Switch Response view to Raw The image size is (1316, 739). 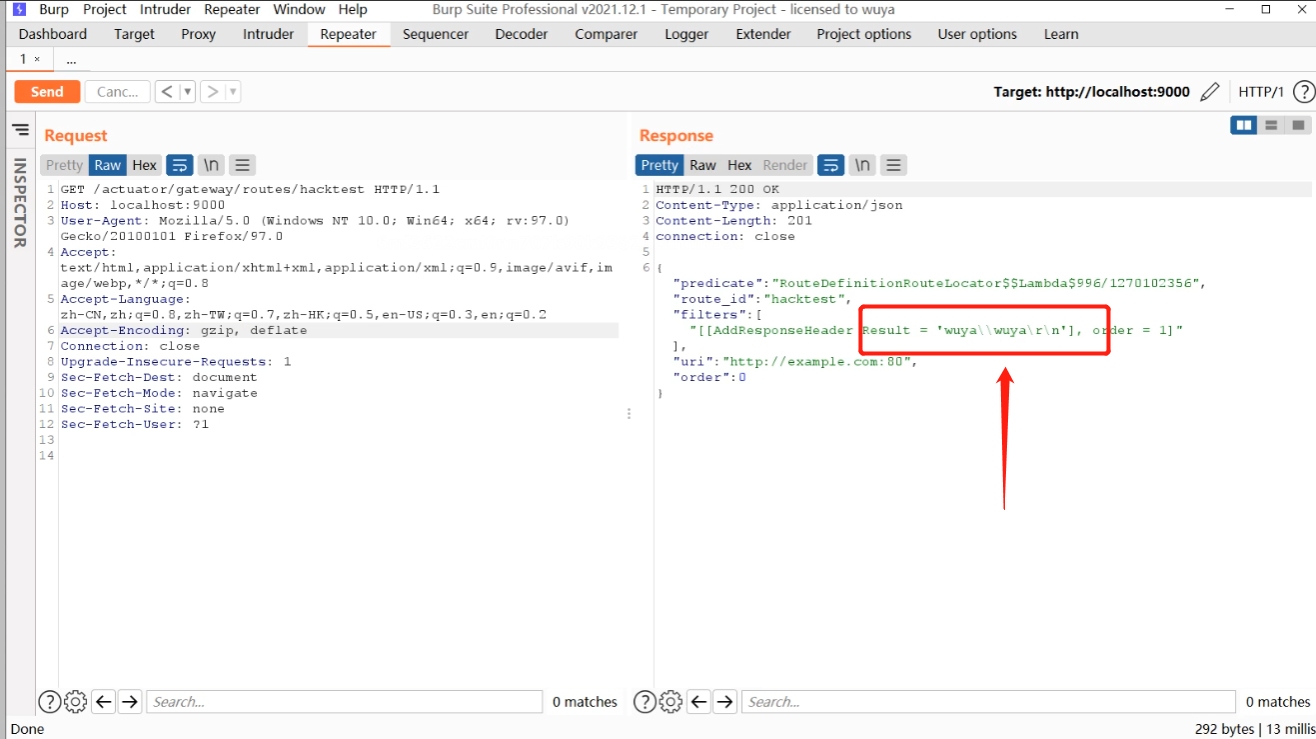click(703, 165)
